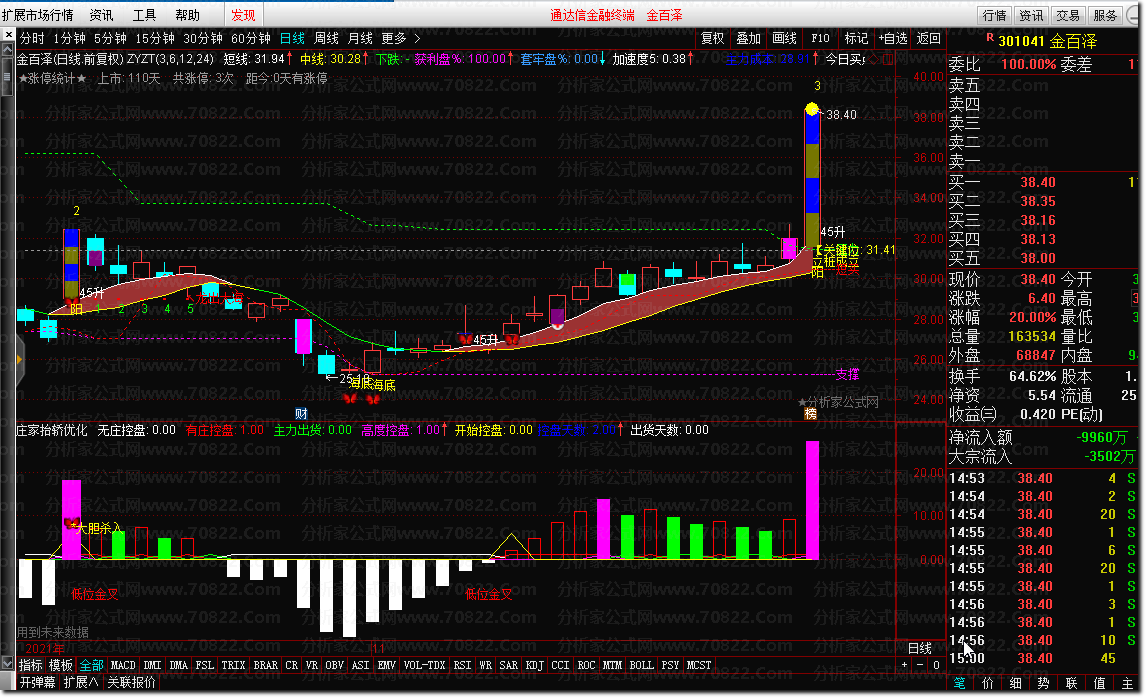The height and width of the screenshot is (698, 1147).
Task: Select the 日线 period
Action: (x=292, y=38)
